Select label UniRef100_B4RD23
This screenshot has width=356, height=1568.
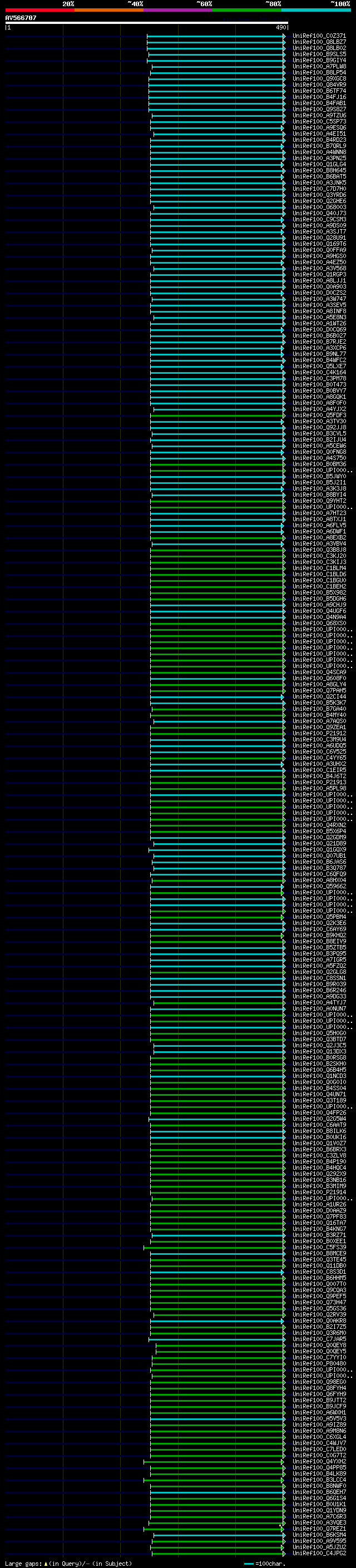pos(319,140)
